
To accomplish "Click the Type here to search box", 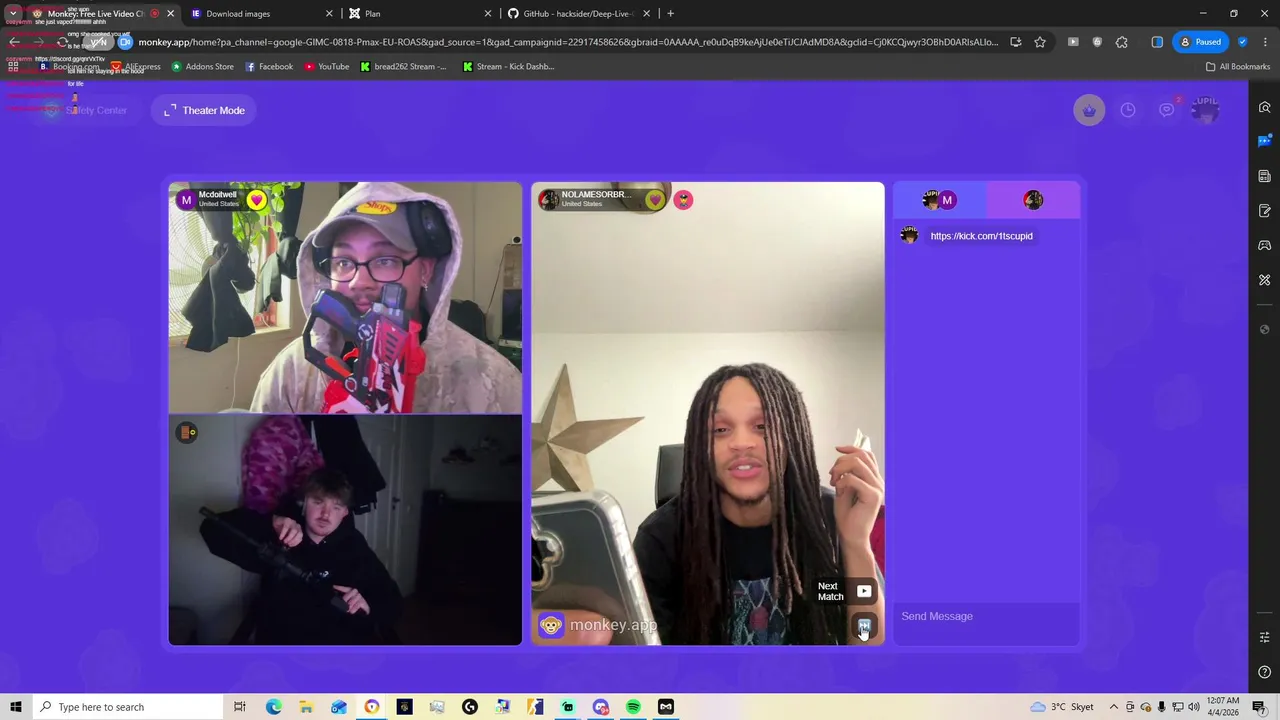I will (x=128, y=707).
